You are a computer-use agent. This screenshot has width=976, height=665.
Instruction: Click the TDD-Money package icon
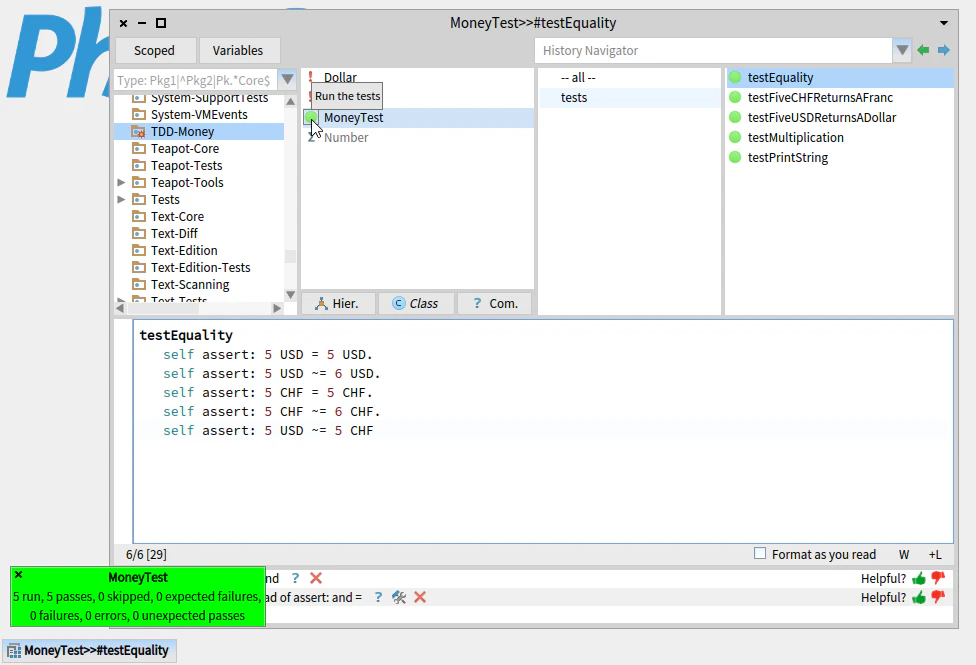pyautogui.click(x=139, y=131)
